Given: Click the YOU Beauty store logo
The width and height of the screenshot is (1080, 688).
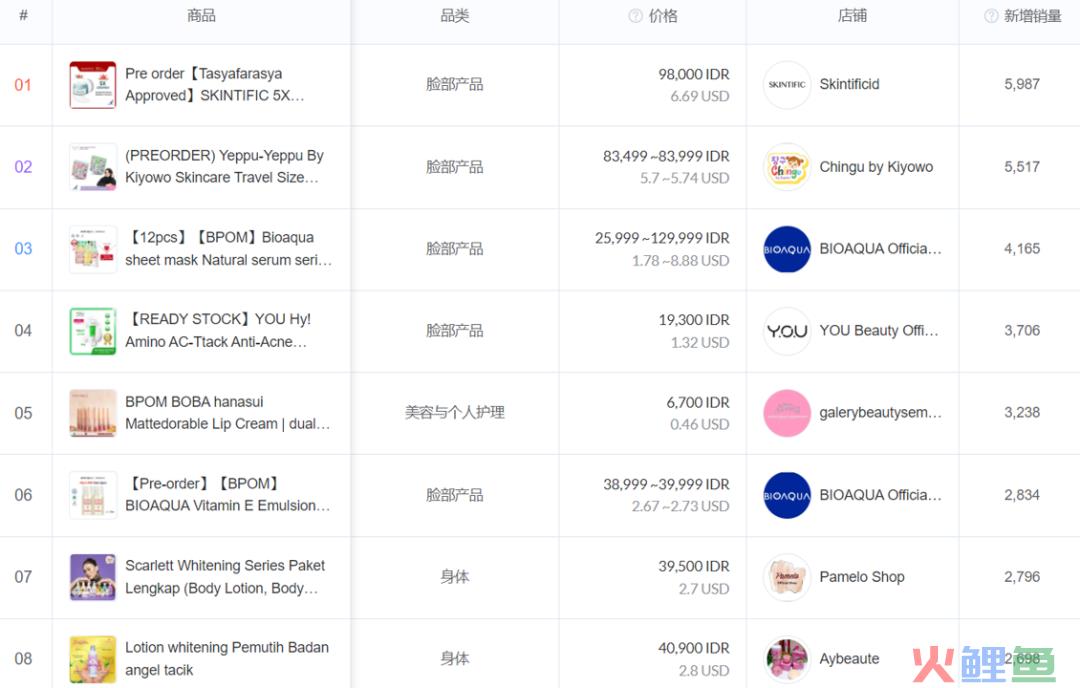Looking at the screenshot, I should point(787,331).
